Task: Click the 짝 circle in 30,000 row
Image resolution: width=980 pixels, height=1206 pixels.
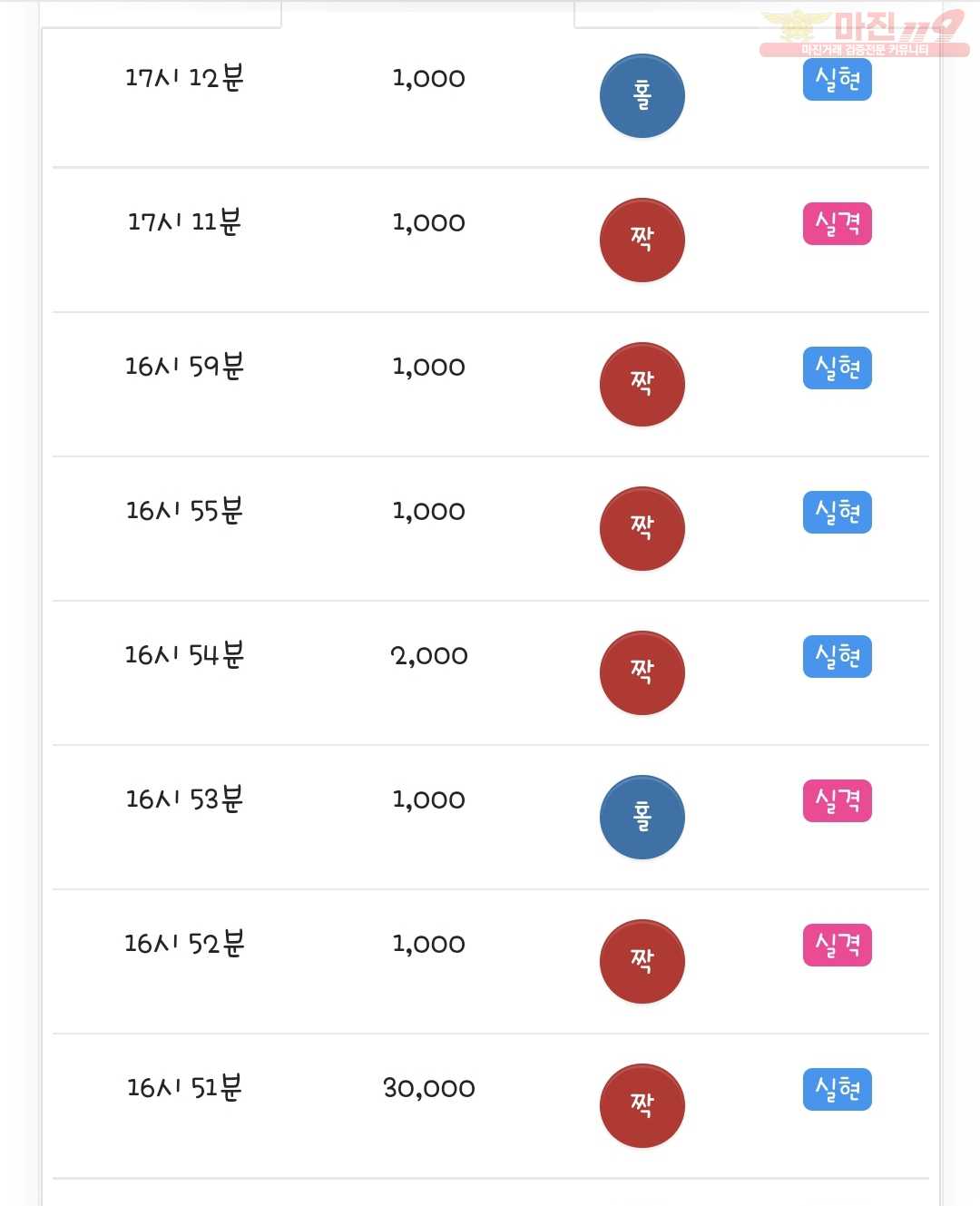Action: pyautogui.click(x=642, y=1105)
